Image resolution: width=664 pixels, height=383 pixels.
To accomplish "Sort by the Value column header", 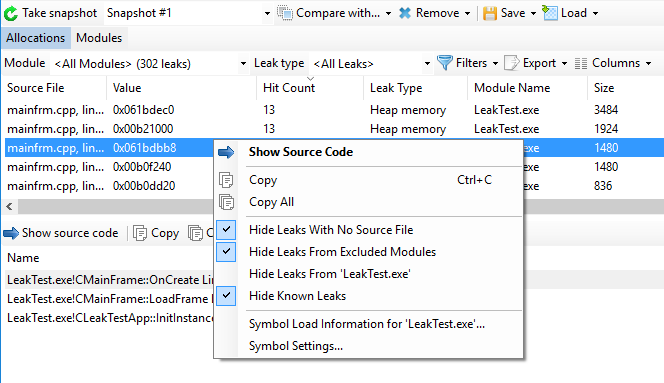I will point(181,88).
